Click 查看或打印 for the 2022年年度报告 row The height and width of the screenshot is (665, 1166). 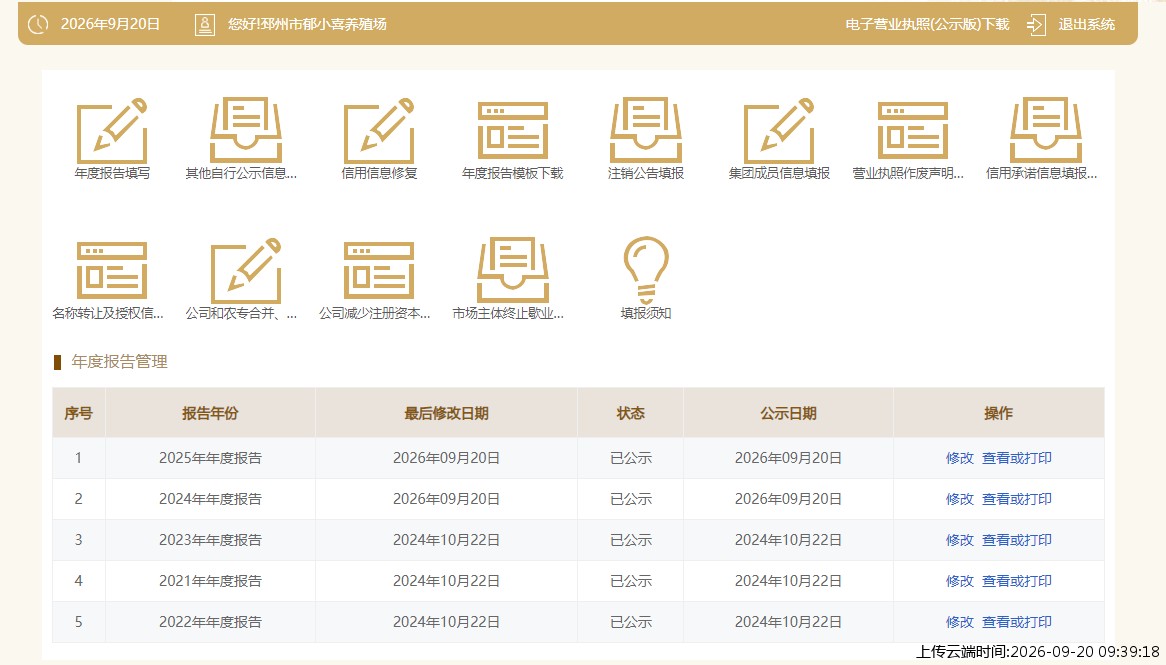(x=1017, y=622)
